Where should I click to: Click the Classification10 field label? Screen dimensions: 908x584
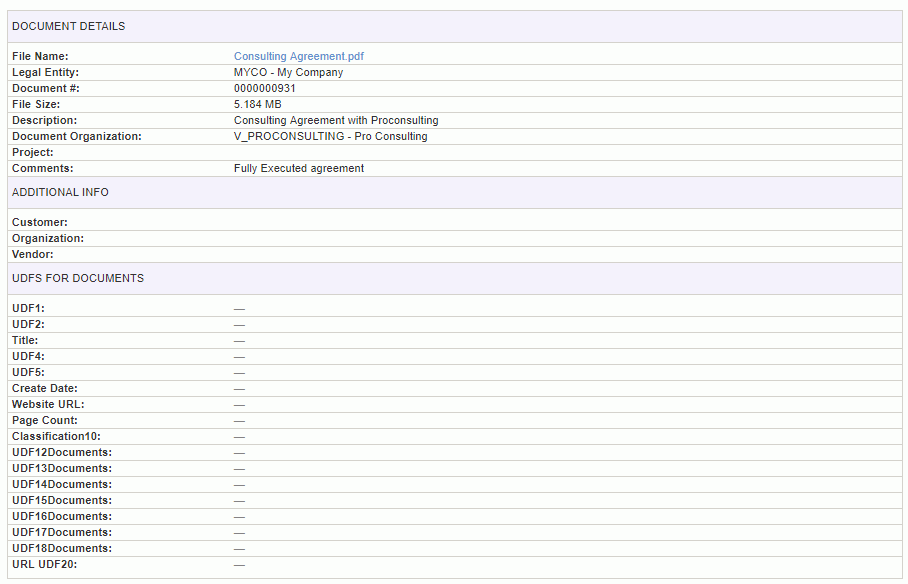56,436
